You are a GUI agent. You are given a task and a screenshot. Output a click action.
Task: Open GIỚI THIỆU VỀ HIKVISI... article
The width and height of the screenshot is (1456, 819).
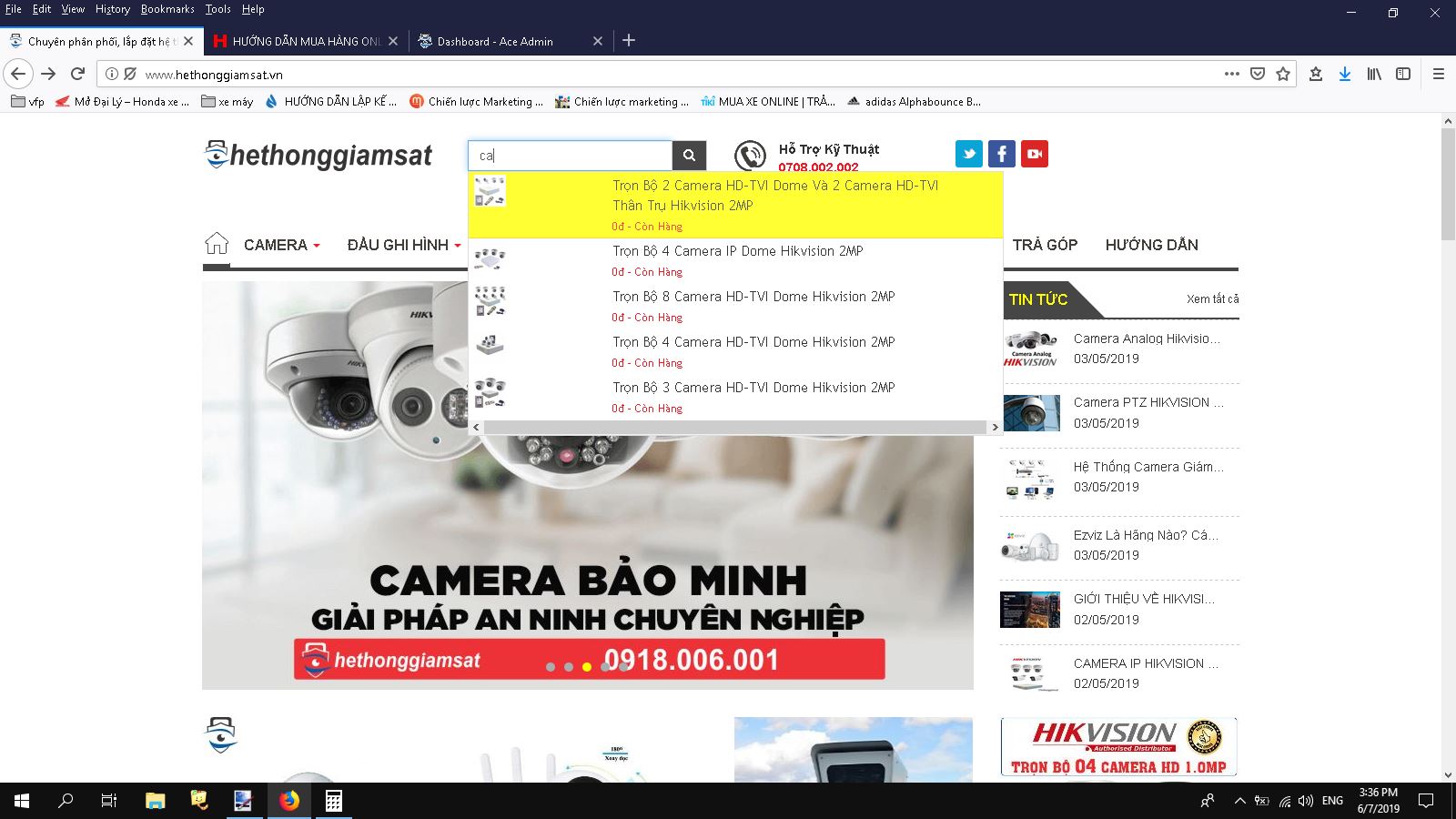coord(1144,599)
